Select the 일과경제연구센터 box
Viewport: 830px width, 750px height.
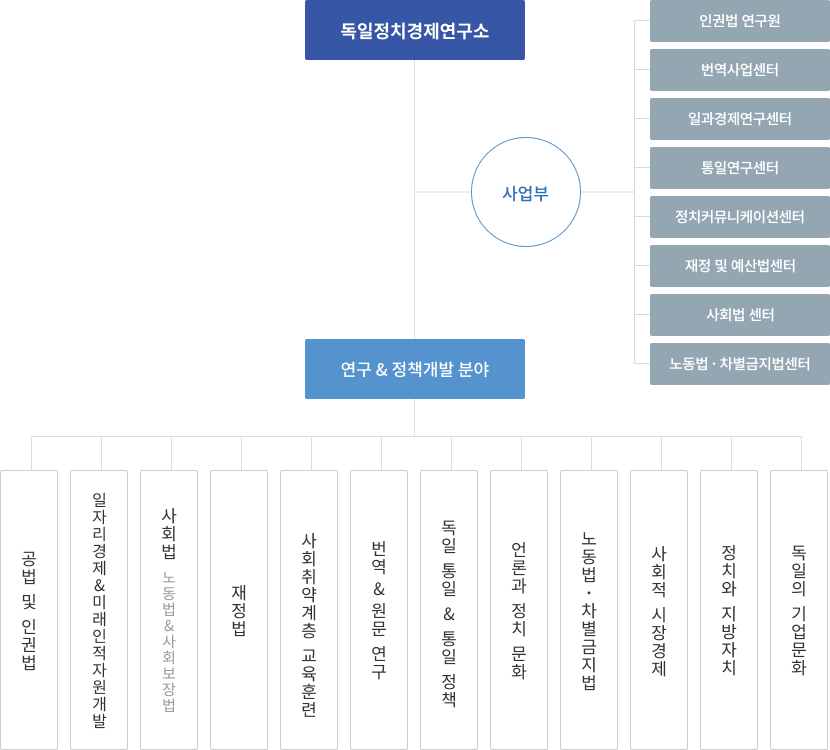[739, 119]
